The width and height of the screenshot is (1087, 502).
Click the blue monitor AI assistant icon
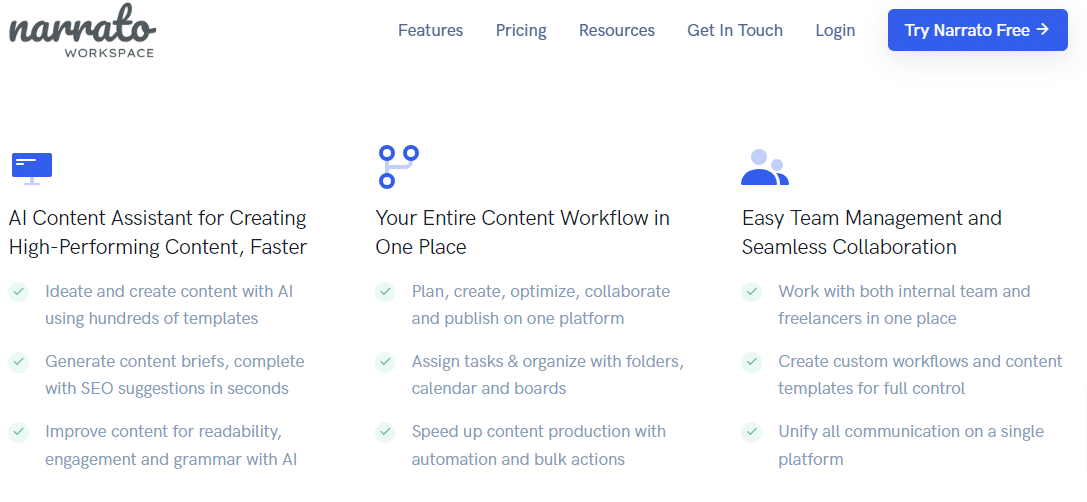32,167
